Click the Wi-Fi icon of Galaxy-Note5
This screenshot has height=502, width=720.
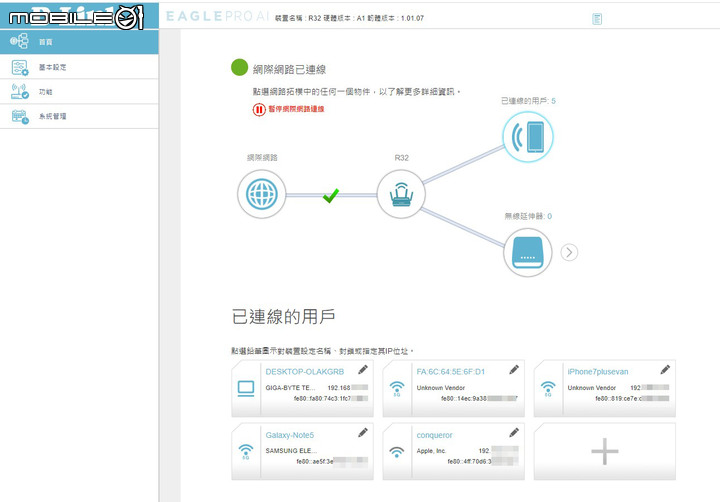246,452
